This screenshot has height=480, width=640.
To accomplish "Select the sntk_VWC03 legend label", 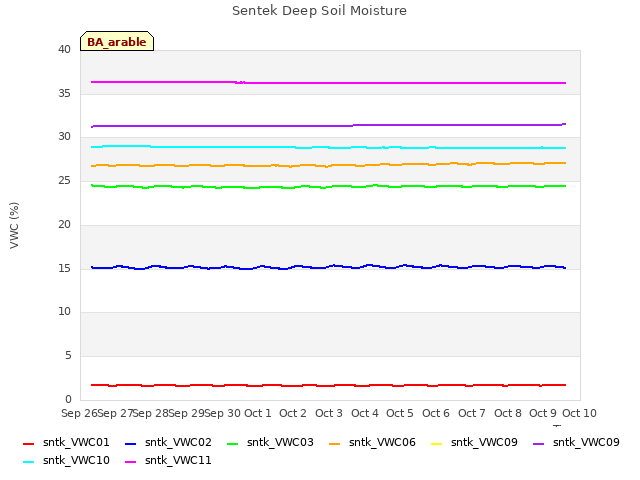I will [280, 442].
